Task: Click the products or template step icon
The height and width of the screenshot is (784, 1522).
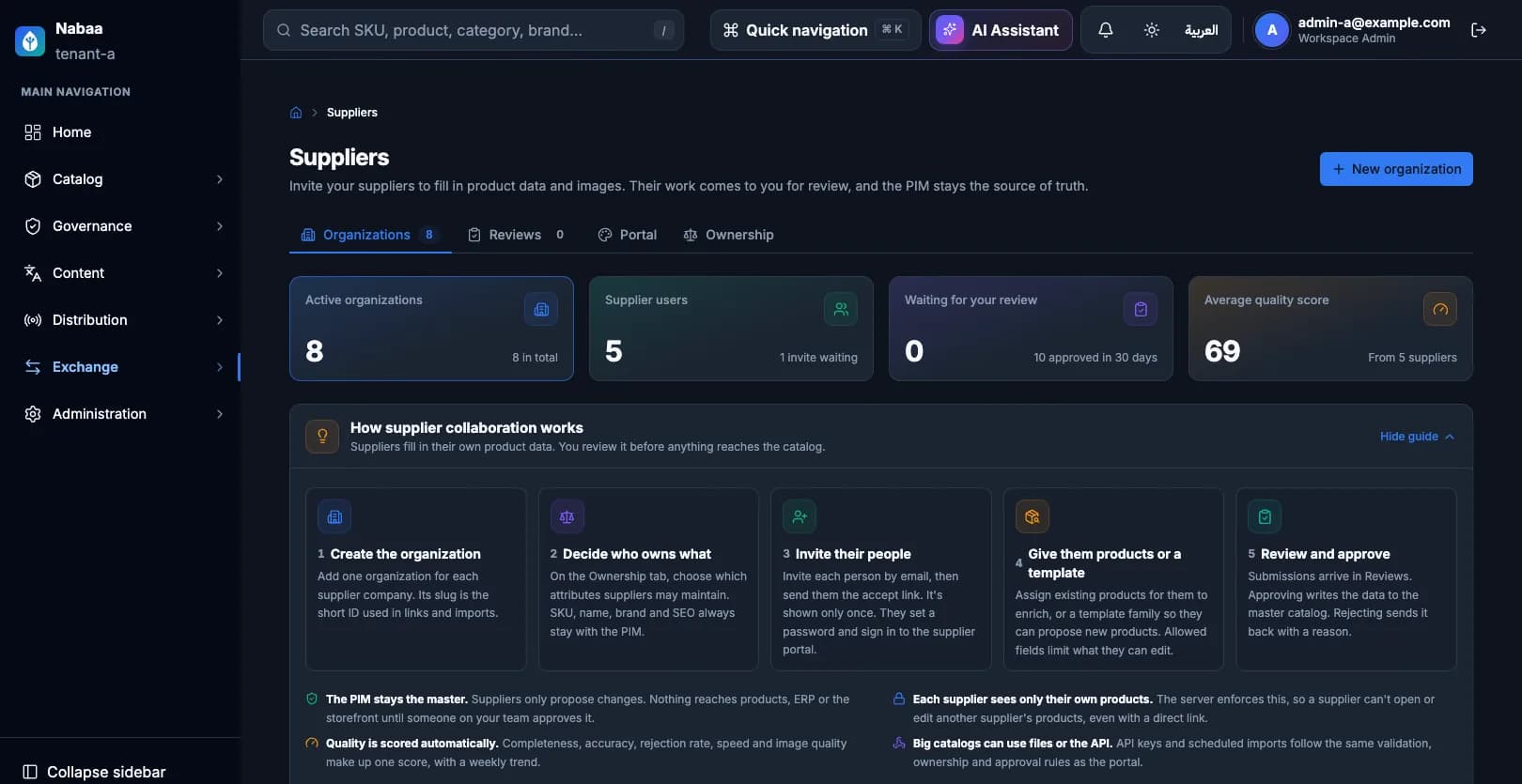Action: pyautogui.click(x=1033, y=516)
